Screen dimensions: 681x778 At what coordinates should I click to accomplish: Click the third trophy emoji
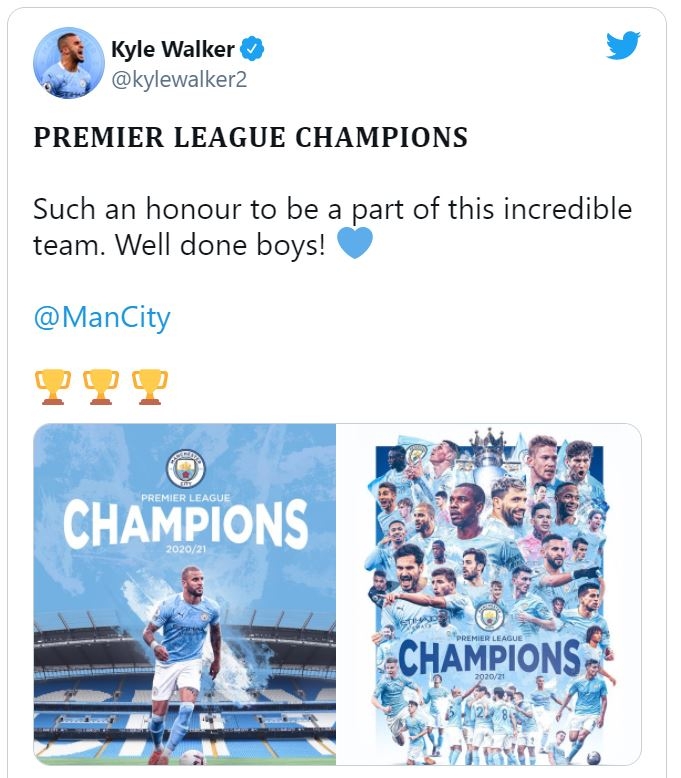(150, 384)
